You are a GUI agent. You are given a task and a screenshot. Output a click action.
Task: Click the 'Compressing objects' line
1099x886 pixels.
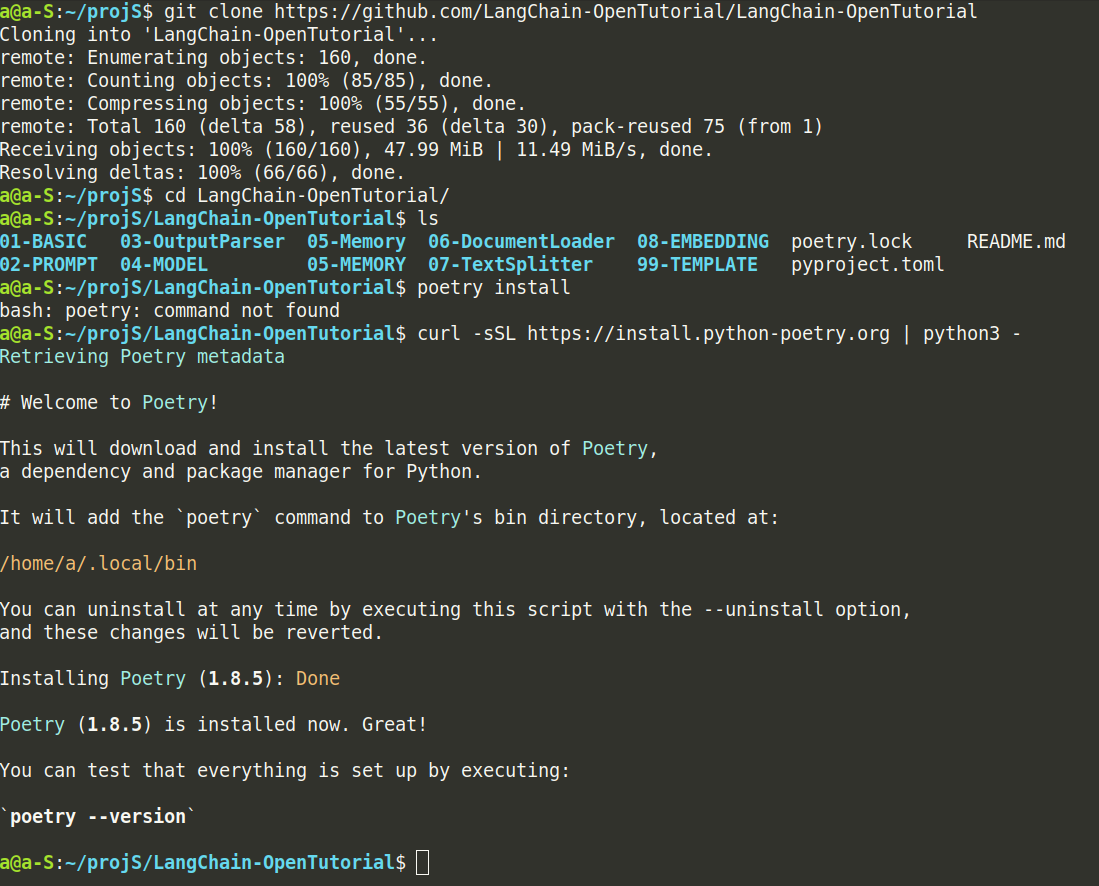coord(263,104)
